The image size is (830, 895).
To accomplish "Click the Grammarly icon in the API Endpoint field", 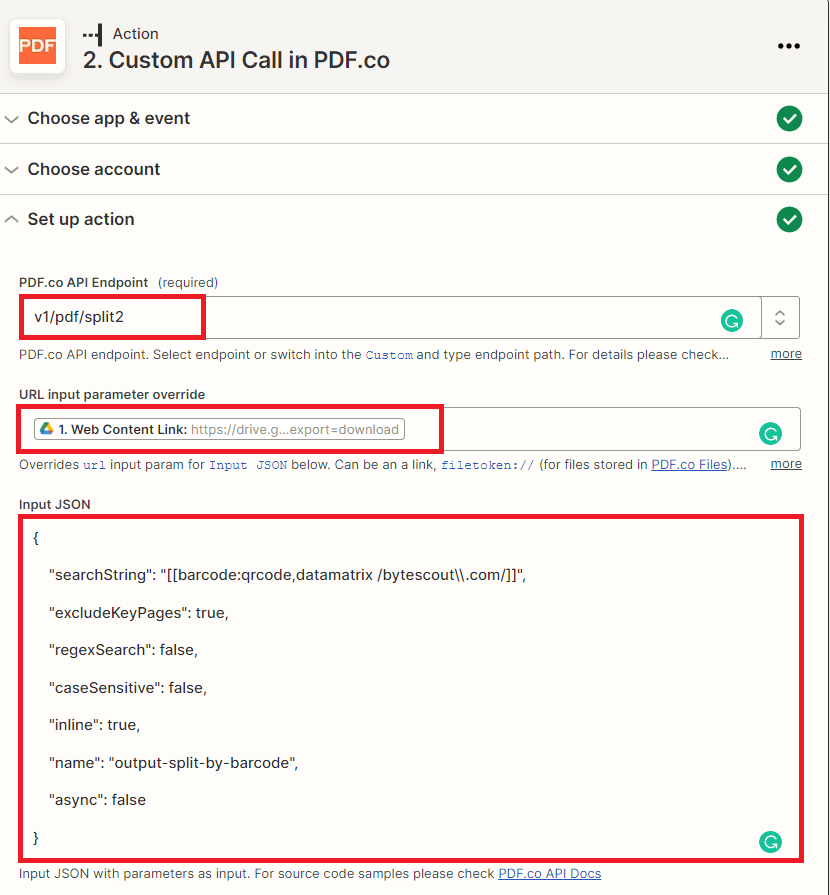I will click(733, 321).
